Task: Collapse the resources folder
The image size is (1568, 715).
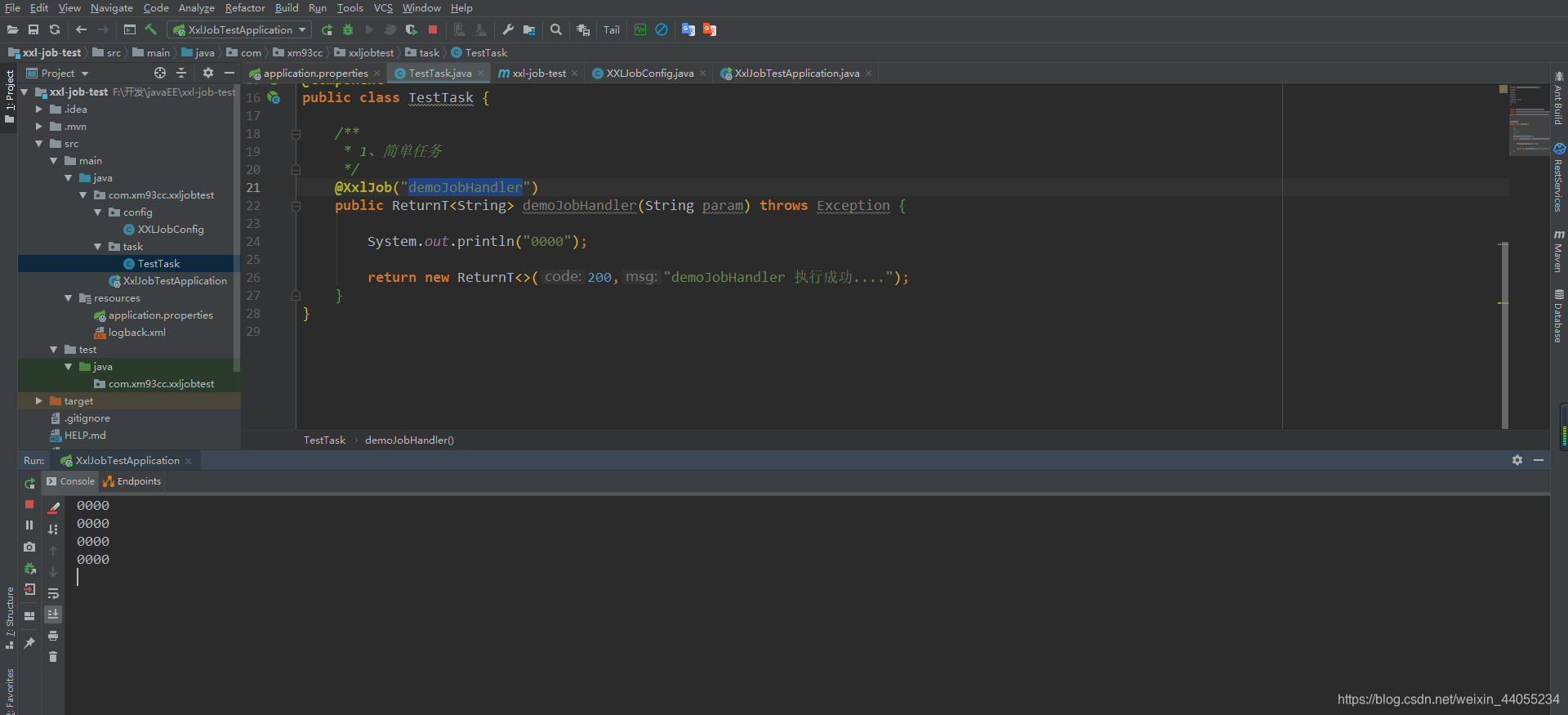Action: (69, 298)
